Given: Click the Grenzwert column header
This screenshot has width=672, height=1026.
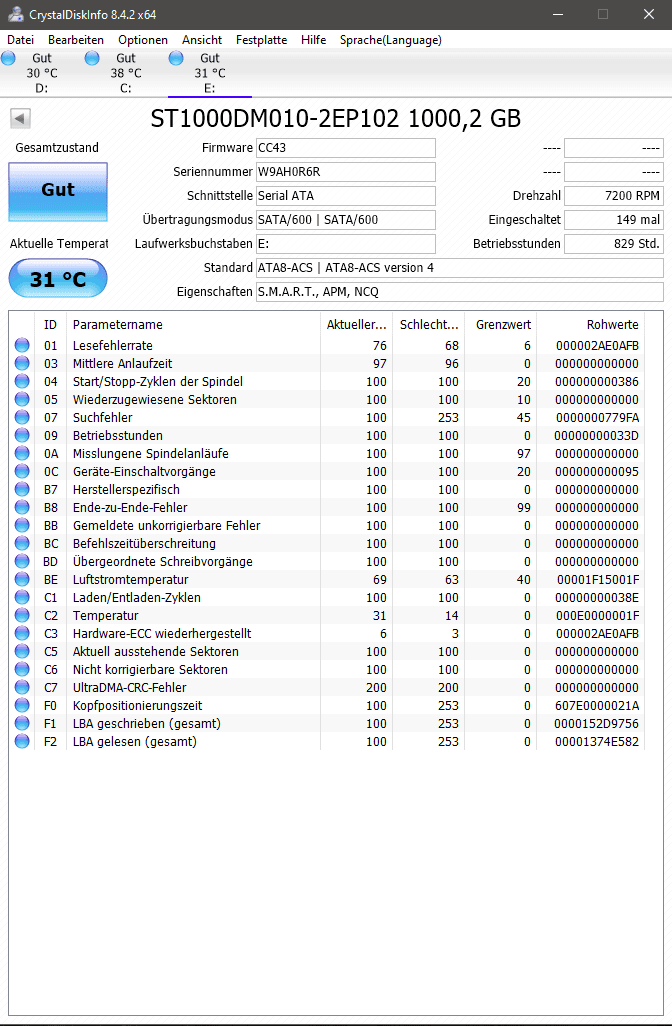Looking at the screenshot, I should point(501,325).
